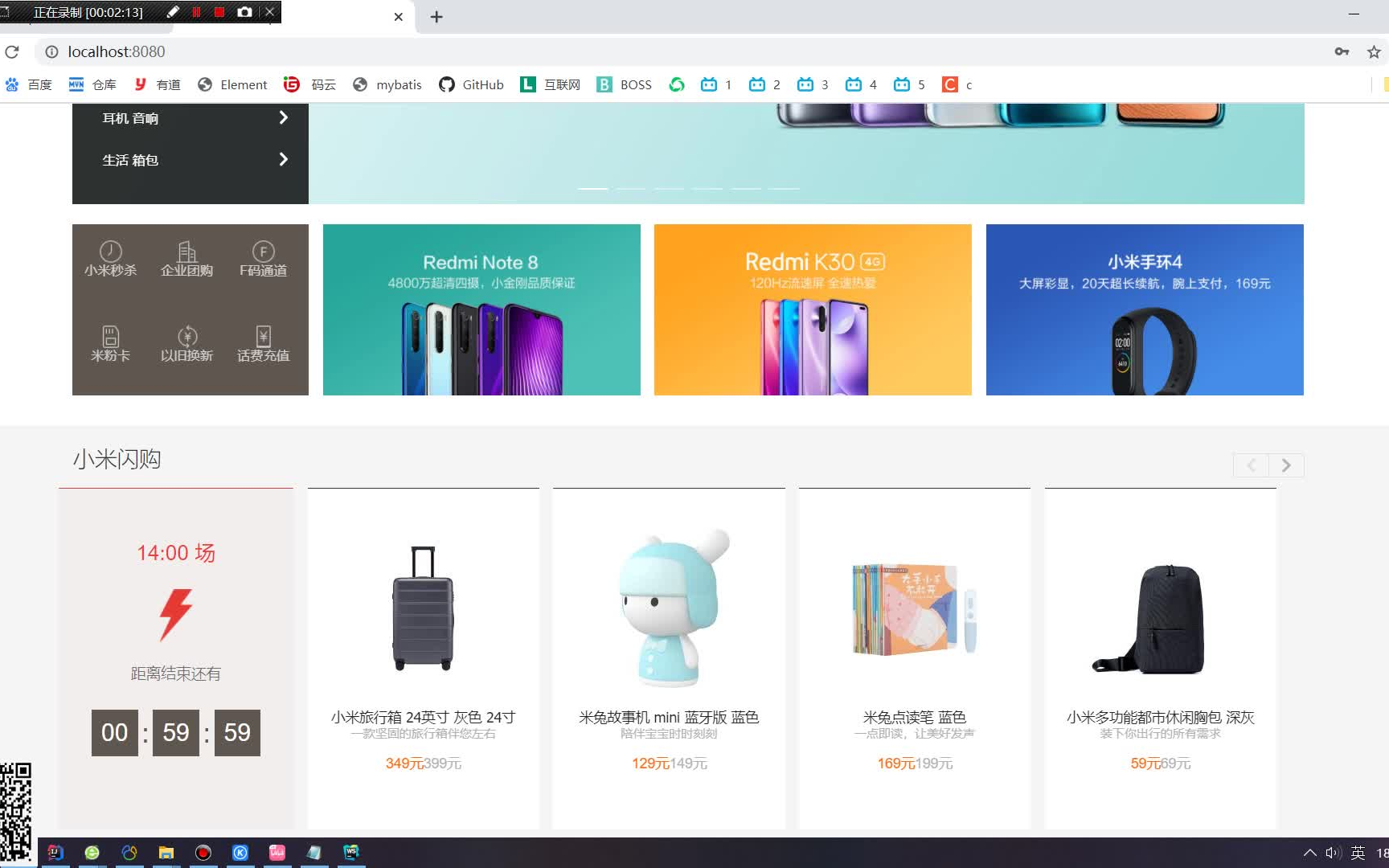View the 小米多功能都市休闲胸包 product
1389x868 pixels.
pyautogui.click(x=1161, y=658)
